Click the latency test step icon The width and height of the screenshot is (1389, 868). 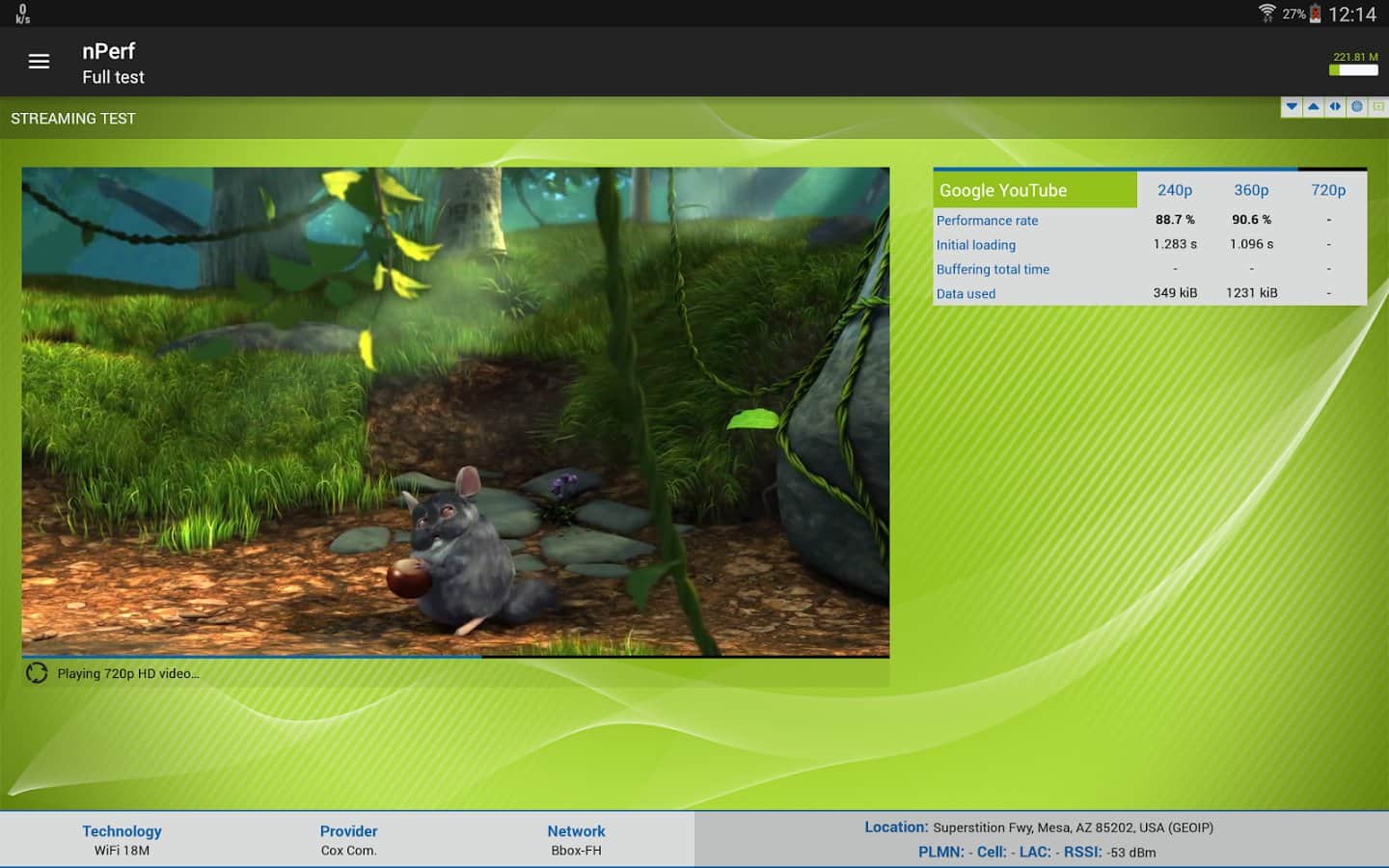[1335, 107]
